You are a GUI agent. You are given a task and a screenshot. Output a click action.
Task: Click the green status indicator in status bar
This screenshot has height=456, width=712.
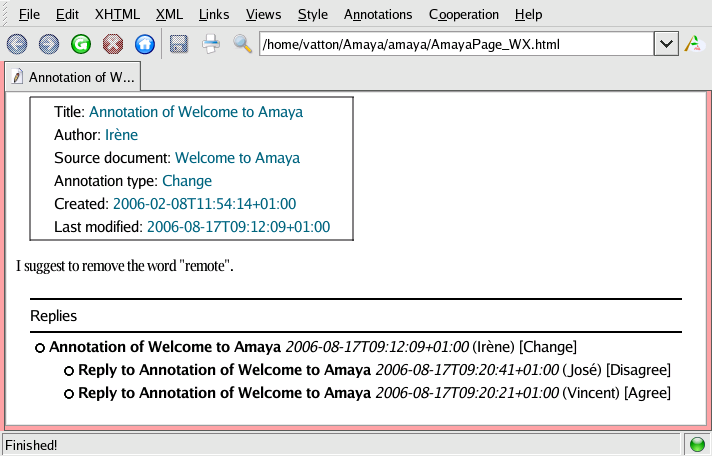click(x=697, y=444)
